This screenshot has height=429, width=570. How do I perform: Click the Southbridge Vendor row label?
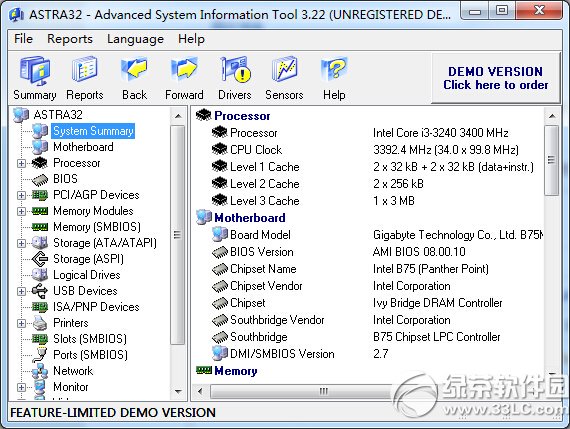click(x=277, y=320)
